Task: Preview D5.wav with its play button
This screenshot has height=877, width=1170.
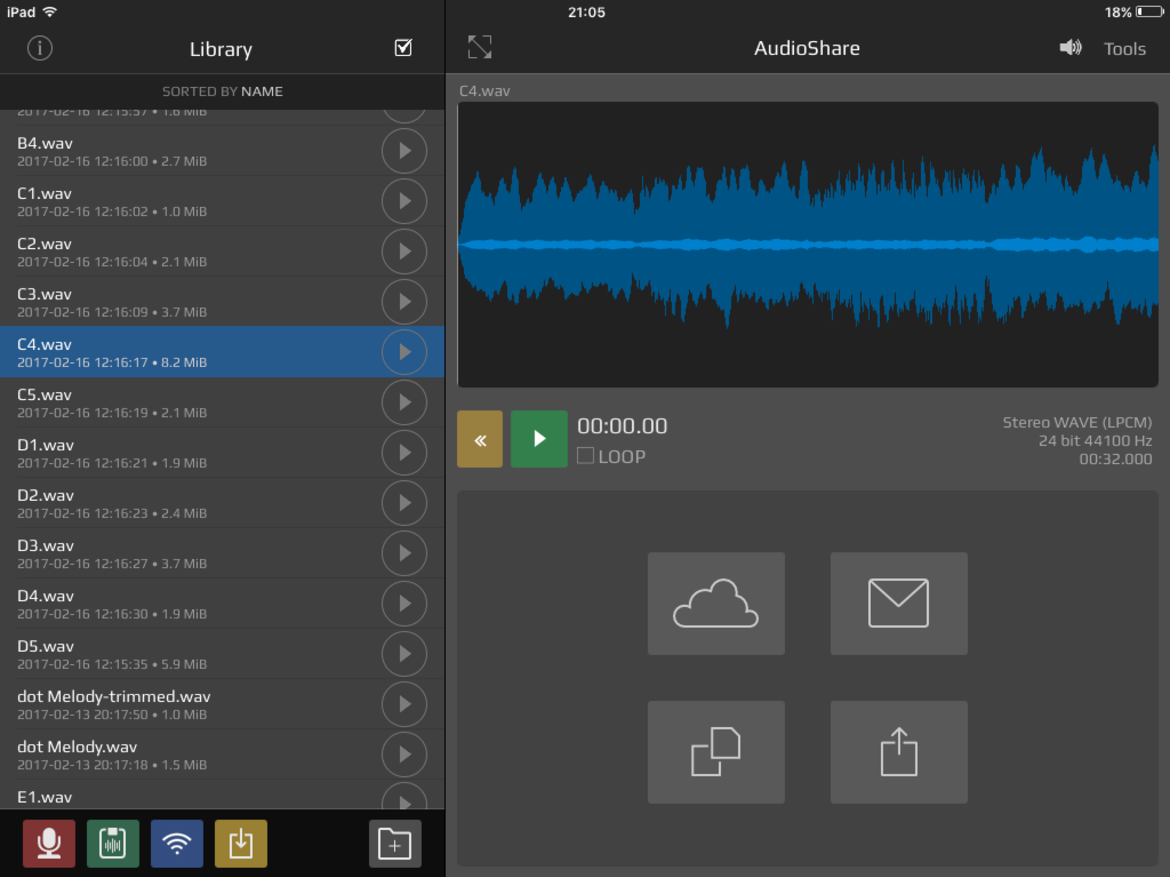Action: pyautogui.click(x=404, y=654)
